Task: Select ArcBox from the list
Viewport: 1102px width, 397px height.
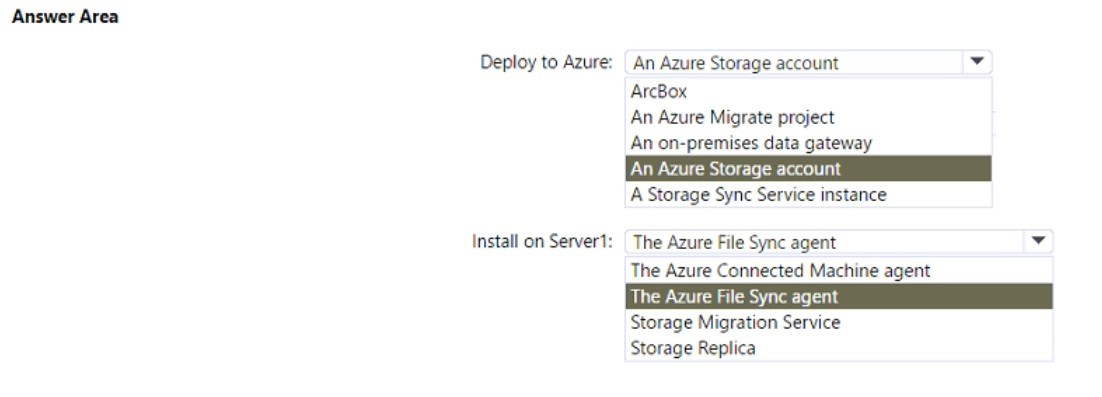Action: [x=808, y=91]
